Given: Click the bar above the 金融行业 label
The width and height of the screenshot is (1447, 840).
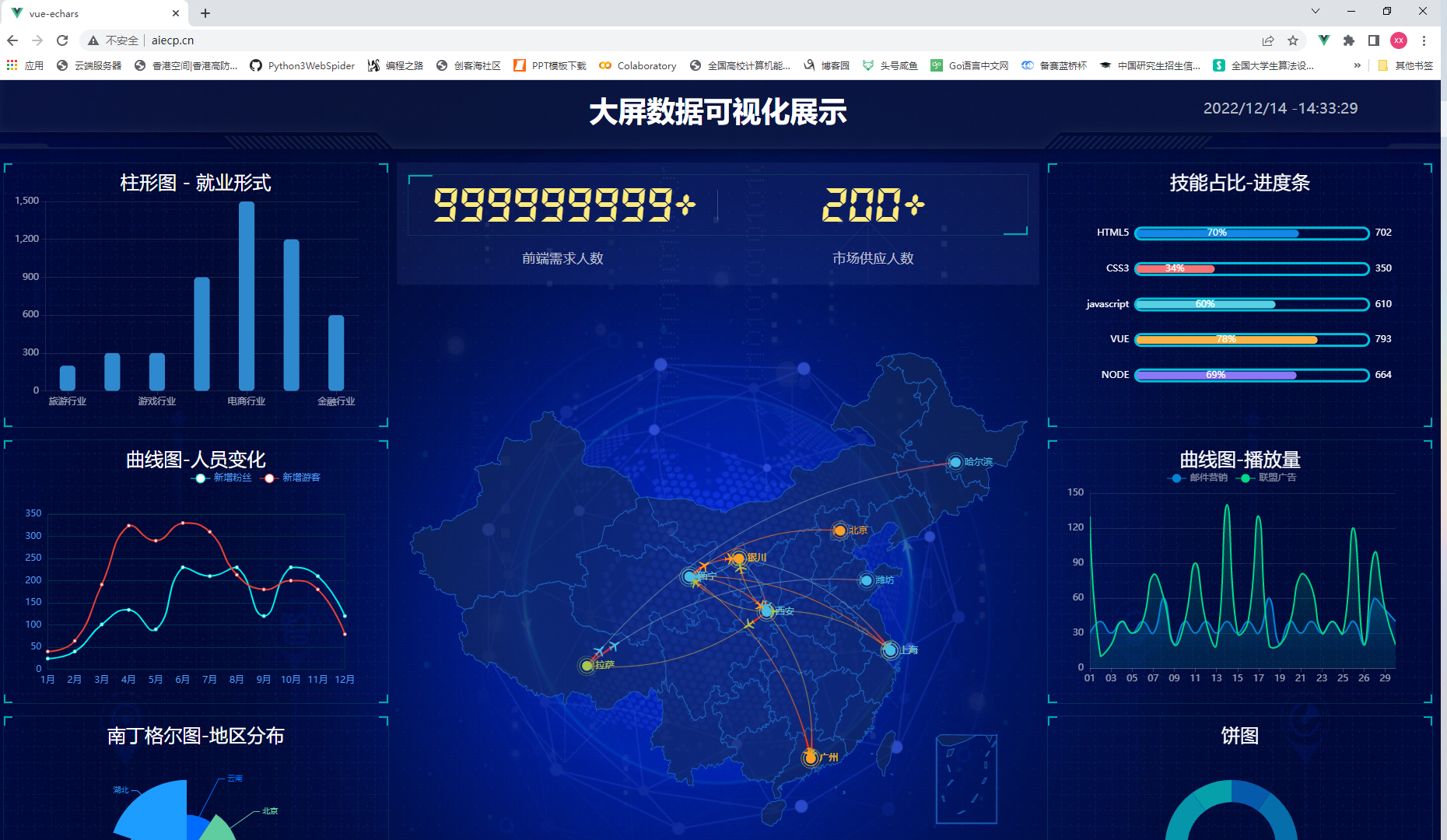Looking at the screenshot, I should pos(336,353).
